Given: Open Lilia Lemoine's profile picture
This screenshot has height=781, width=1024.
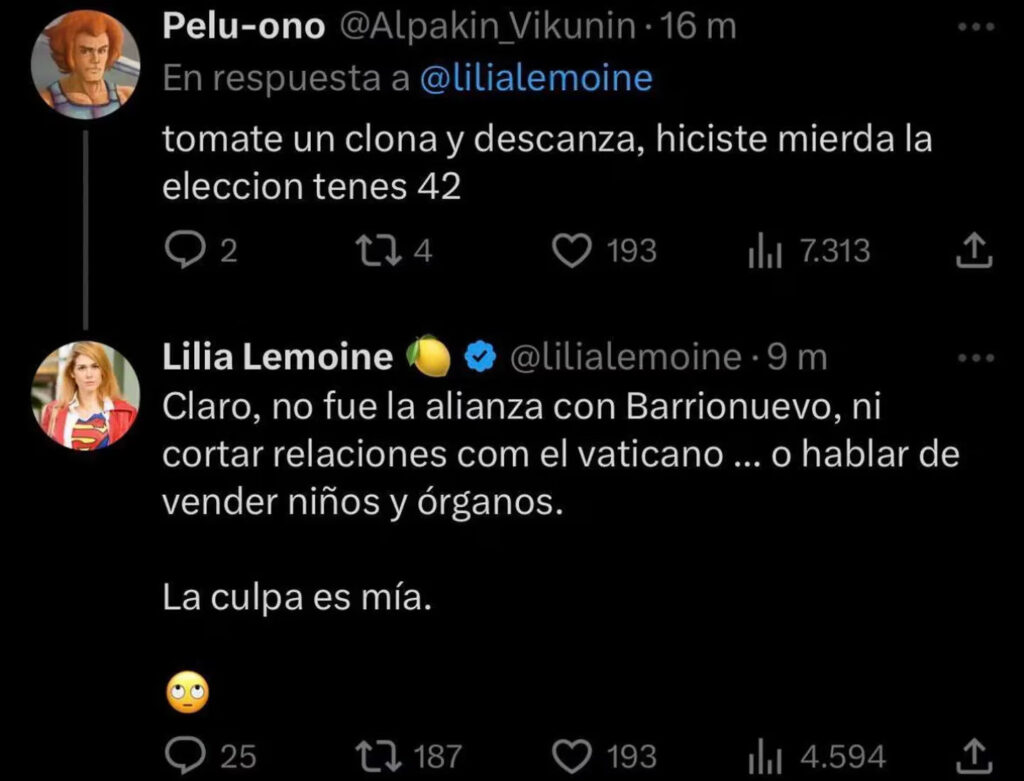Looking at the screenshot, I should (85, 395).
